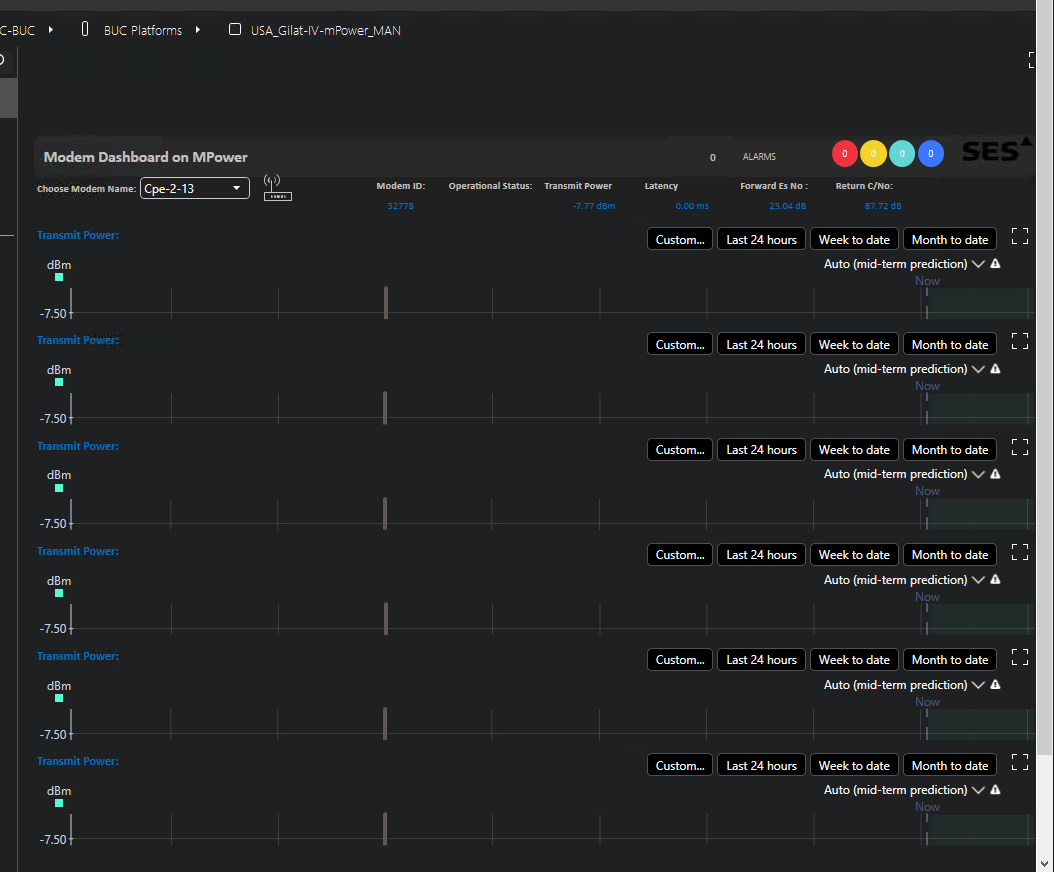Click the Latency value 0.00 ms

(x=692, y=206)
